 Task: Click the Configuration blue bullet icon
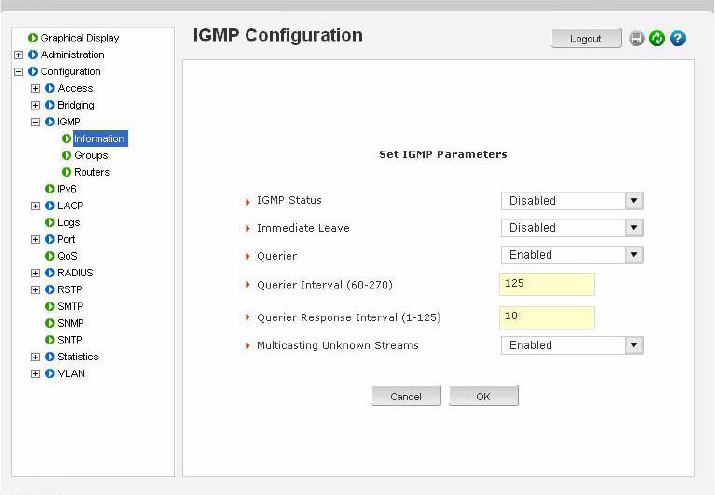(33, 72)
